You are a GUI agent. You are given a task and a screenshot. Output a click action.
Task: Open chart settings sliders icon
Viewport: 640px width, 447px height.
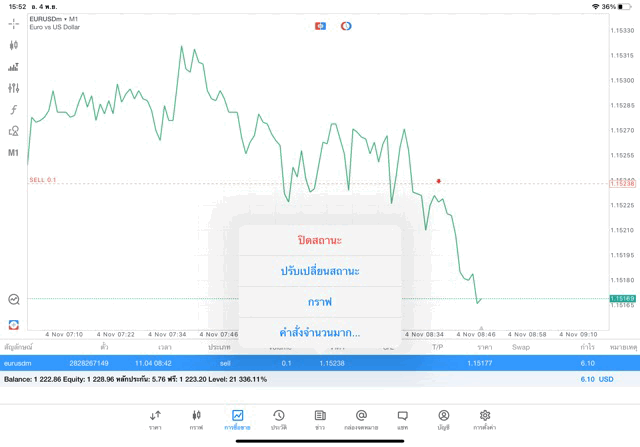[14, 88]
